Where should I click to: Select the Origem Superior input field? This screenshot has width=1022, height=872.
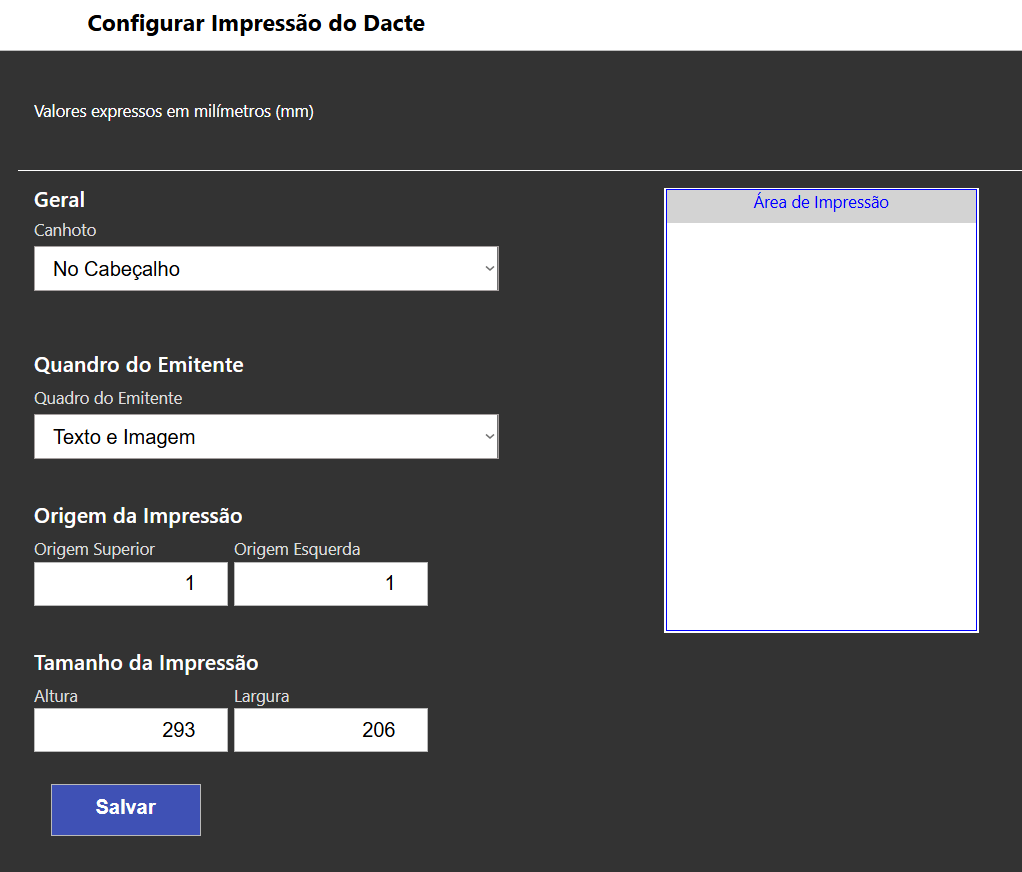click(130, 583)
